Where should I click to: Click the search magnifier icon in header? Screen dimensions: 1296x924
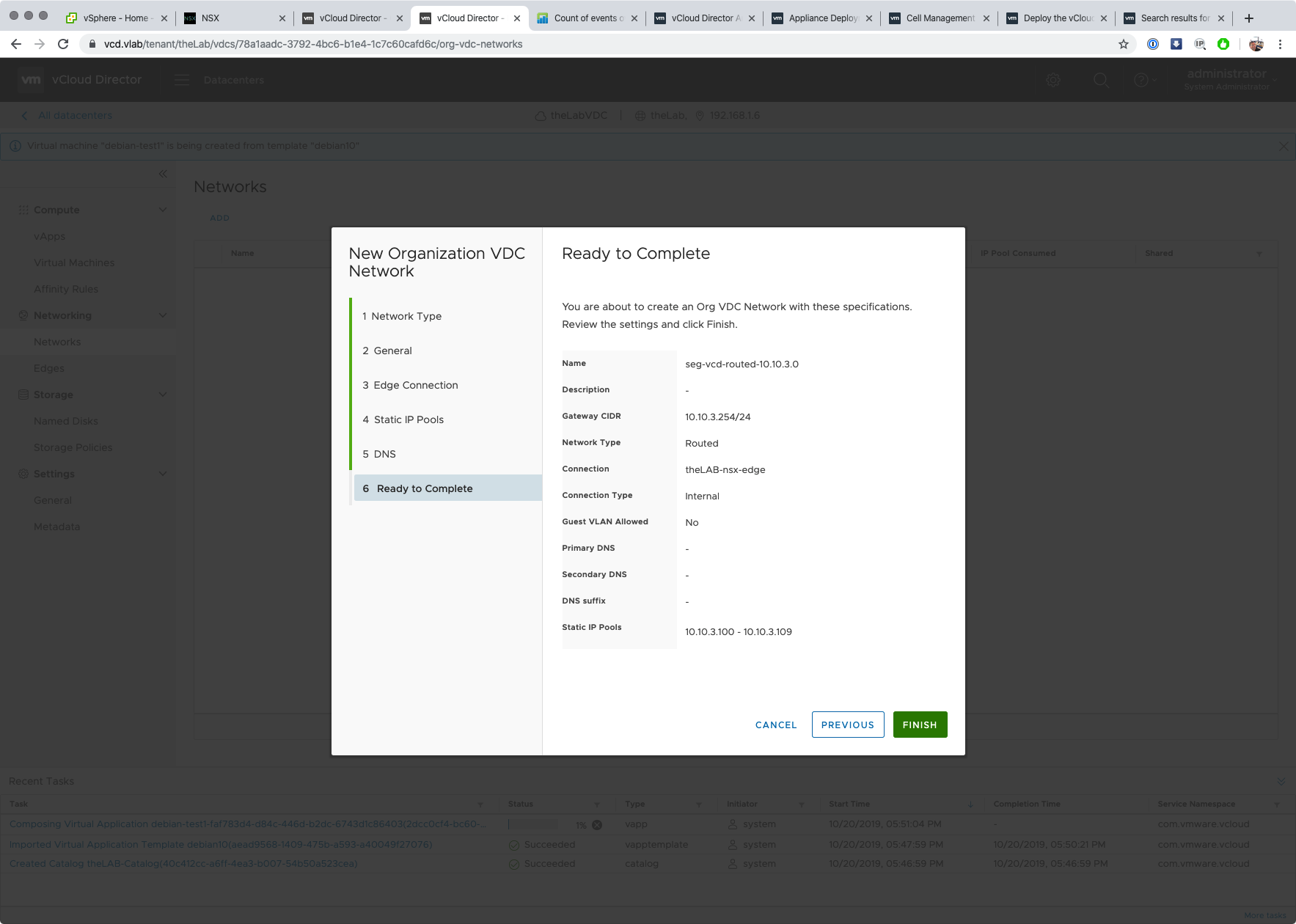[x=1100, y=80]
